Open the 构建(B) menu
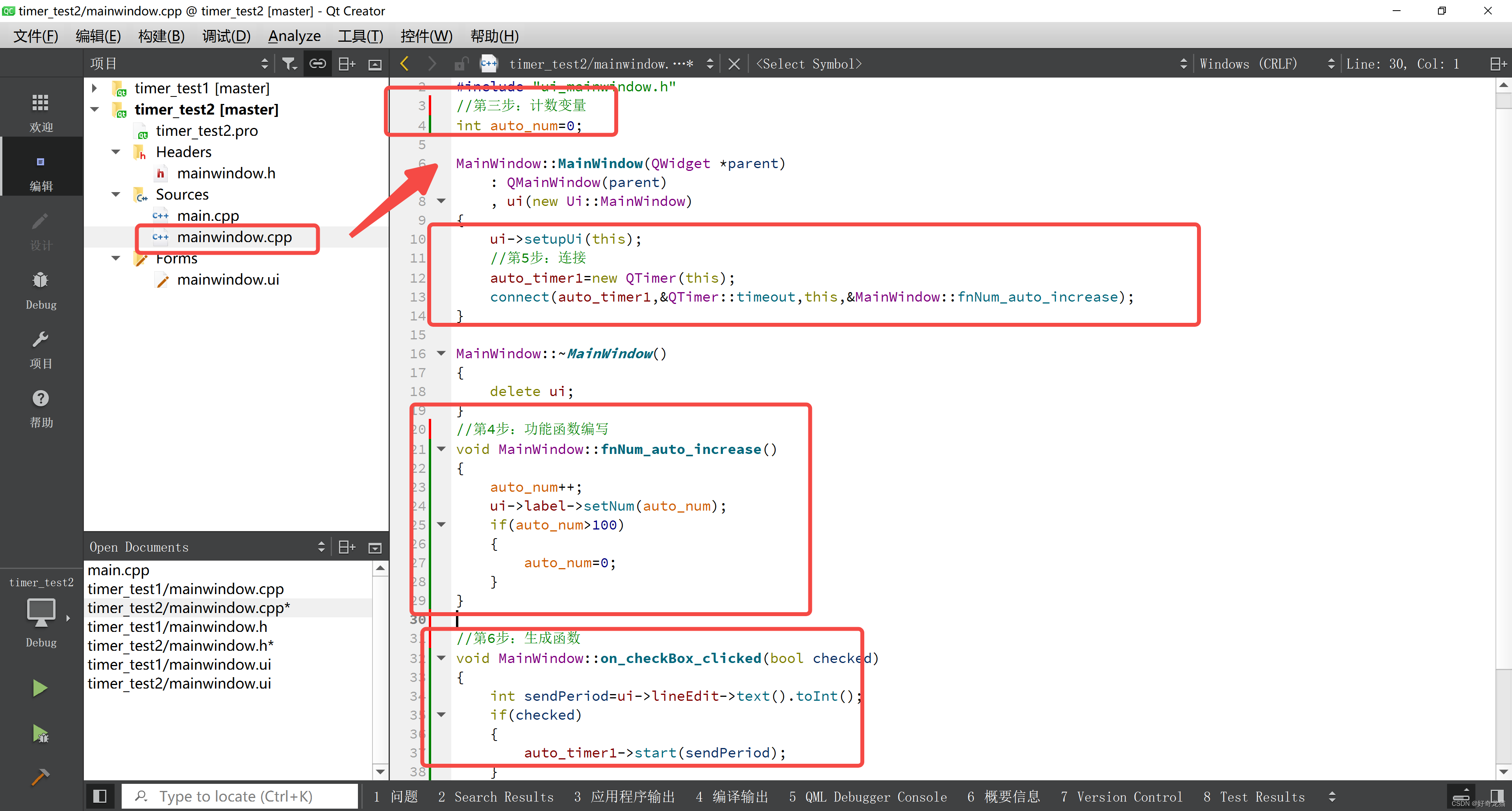1512x811 pixels. [161, 36]
